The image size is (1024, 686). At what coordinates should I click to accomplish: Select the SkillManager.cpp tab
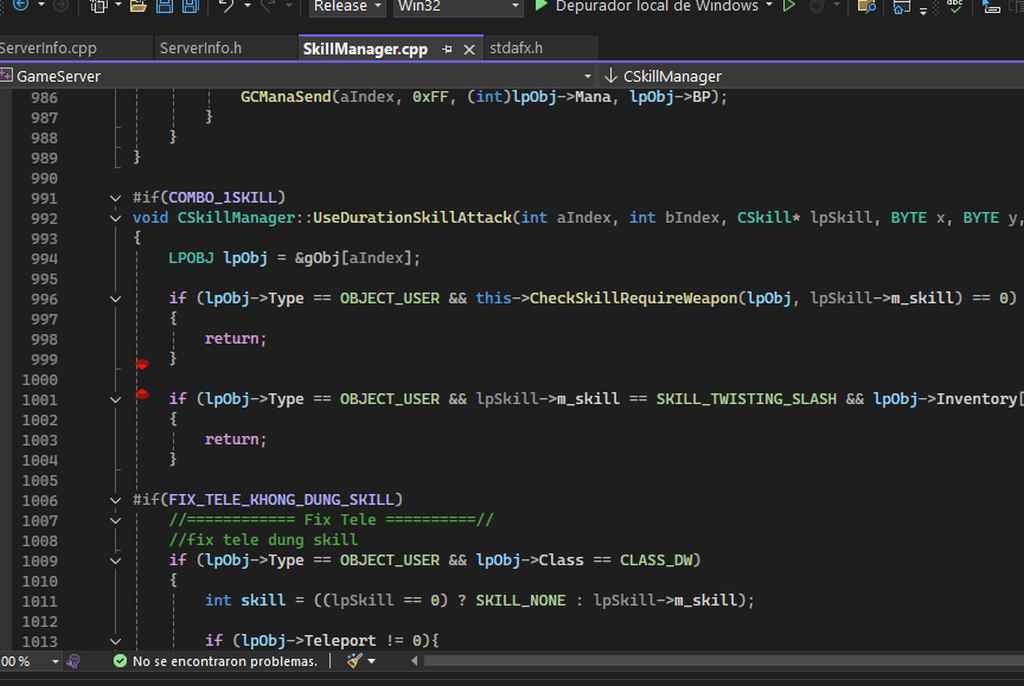pyautogui.click(x=365, y=49)
